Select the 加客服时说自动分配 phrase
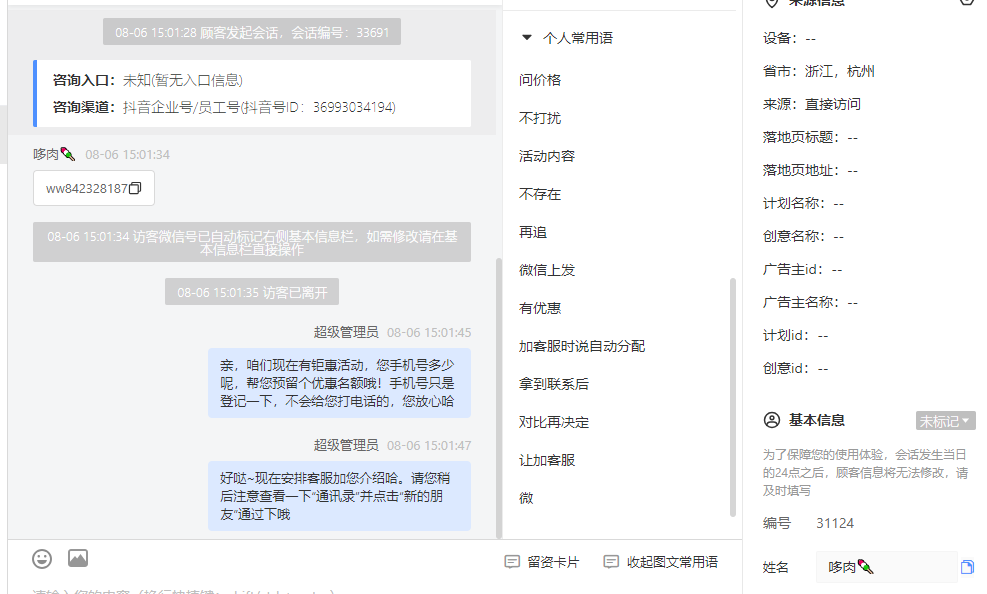Screen dimensions: 987x594 tap(582, 346)
